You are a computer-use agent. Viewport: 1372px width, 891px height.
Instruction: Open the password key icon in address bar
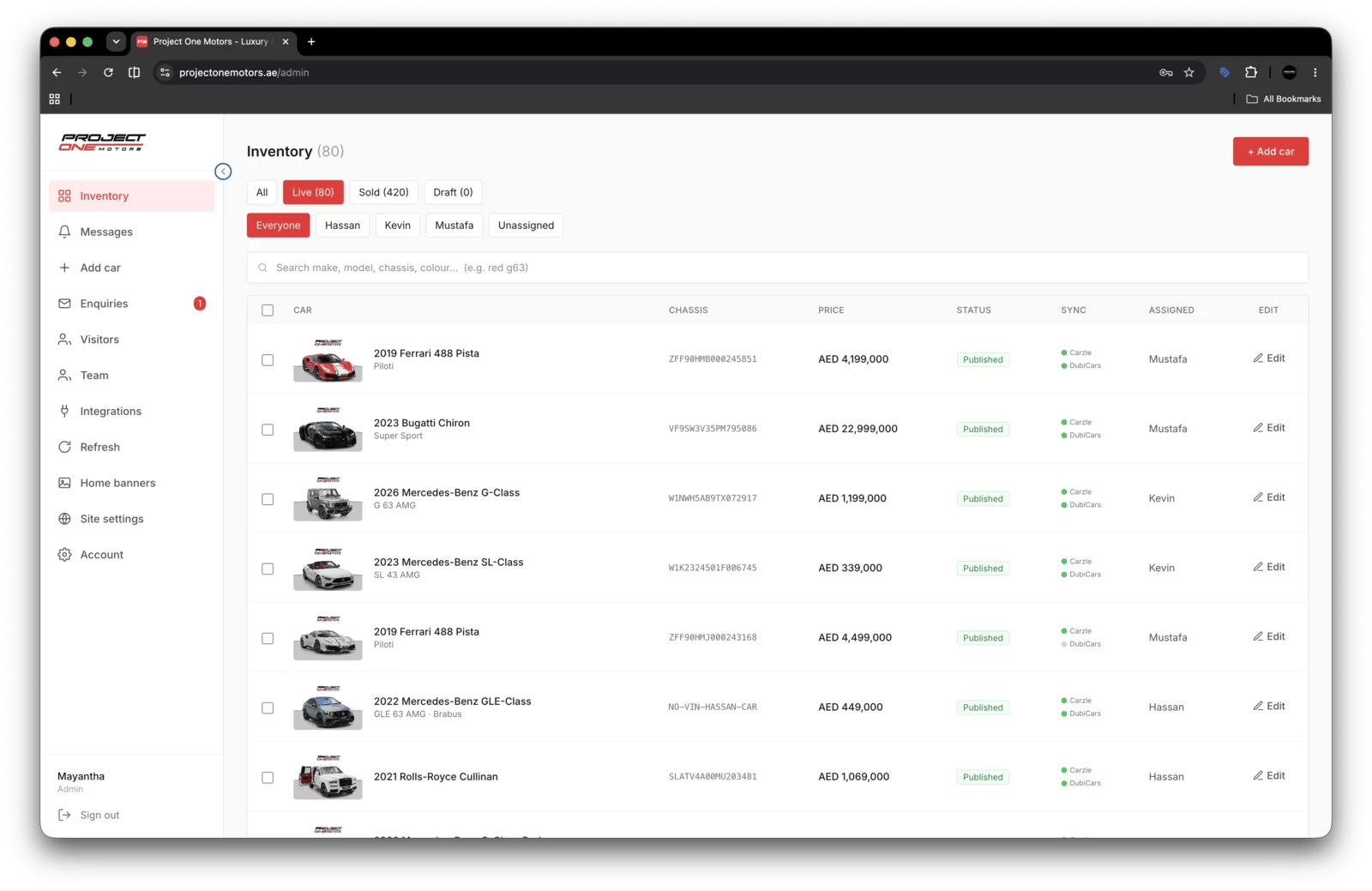(1166, 73)
